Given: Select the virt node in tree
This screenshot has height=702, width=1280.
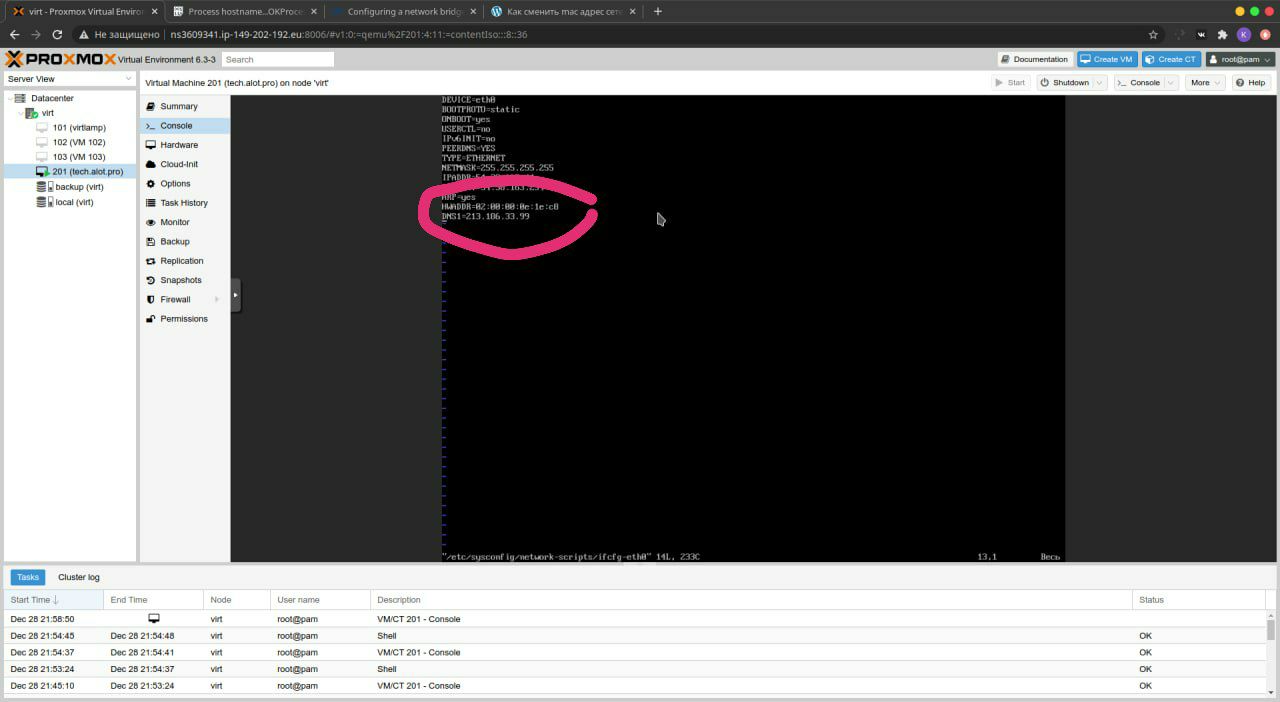Looking at the screenshot, I should [x=47, y=113].
